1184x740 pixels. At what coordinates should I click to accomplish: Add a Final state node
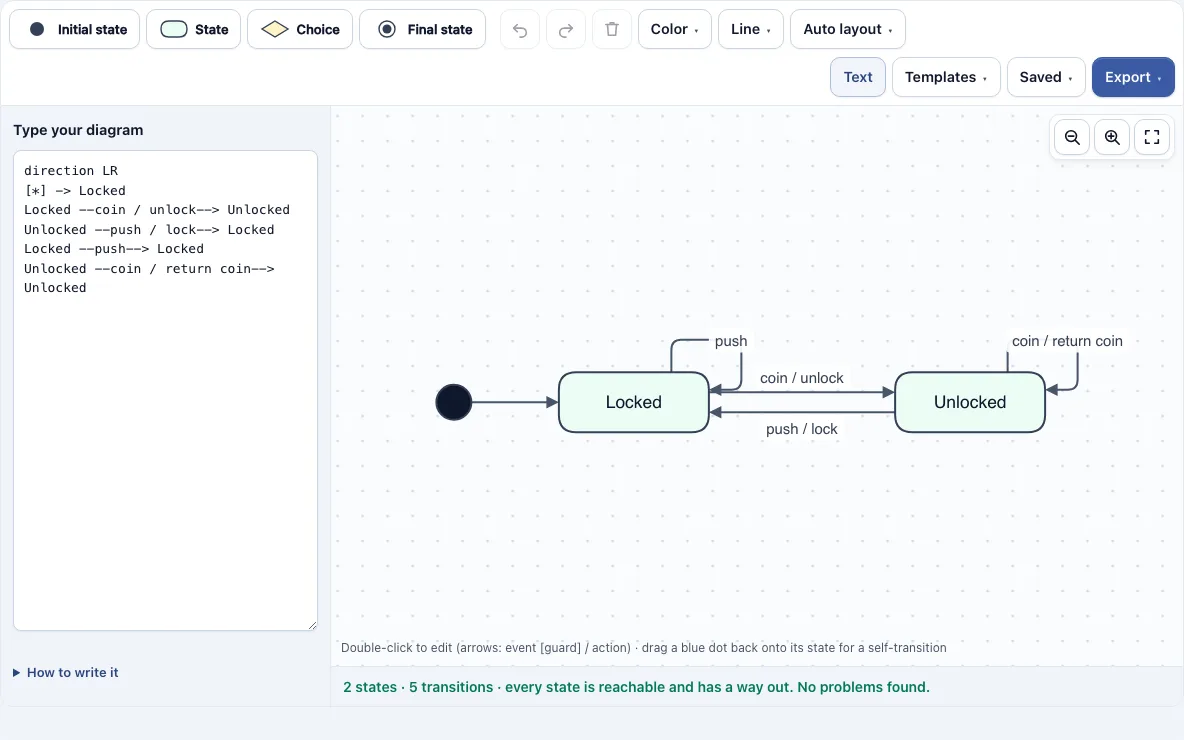(x=422, y=29)
